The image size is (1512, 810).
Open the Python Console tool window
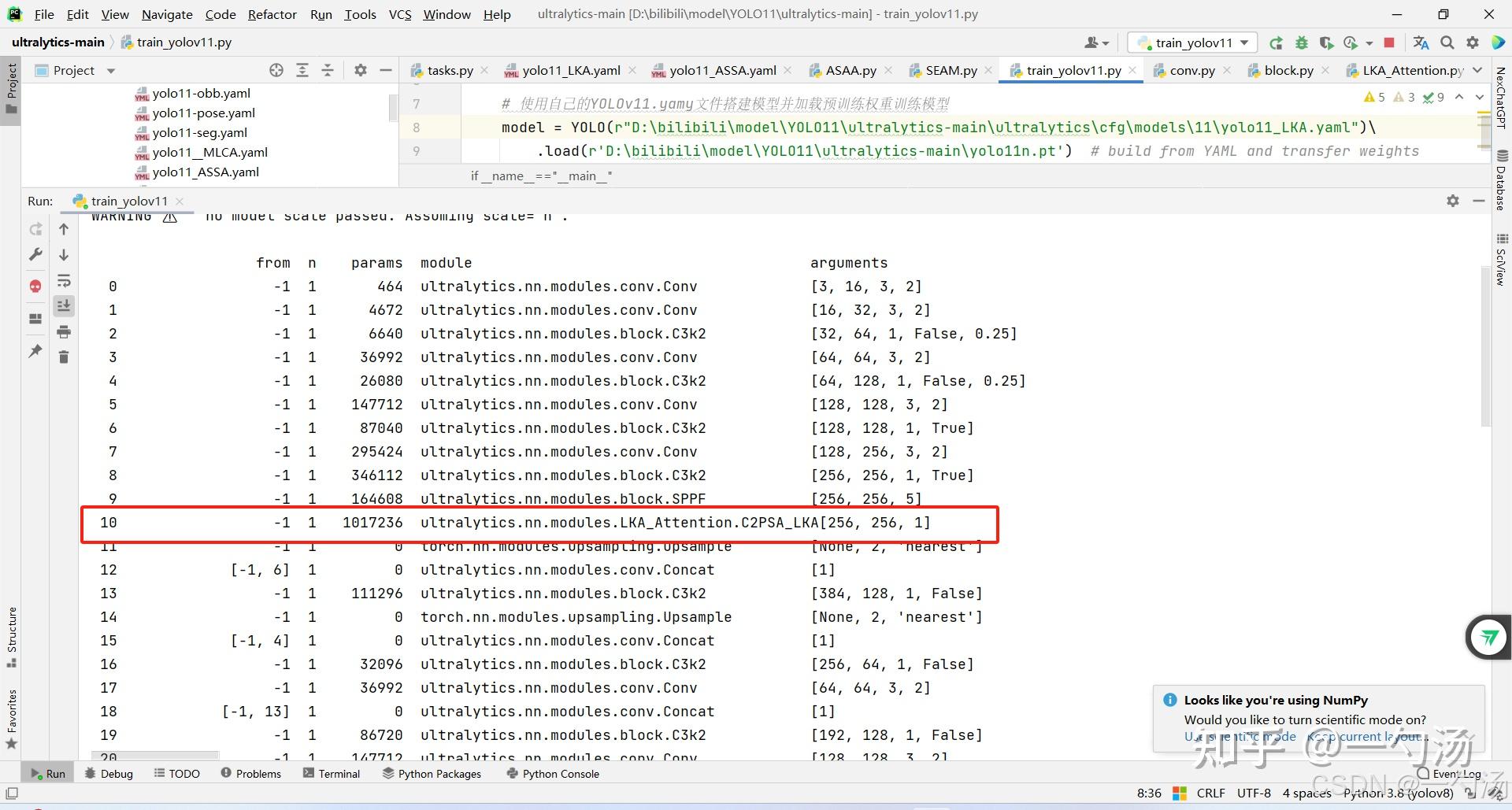click(x=554, y=773)
